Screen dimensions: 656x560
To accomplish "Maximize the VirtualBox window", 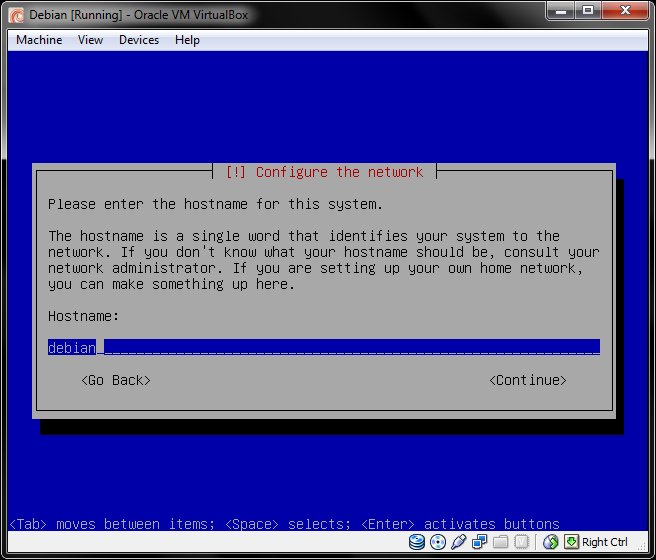I will point(588,10).
